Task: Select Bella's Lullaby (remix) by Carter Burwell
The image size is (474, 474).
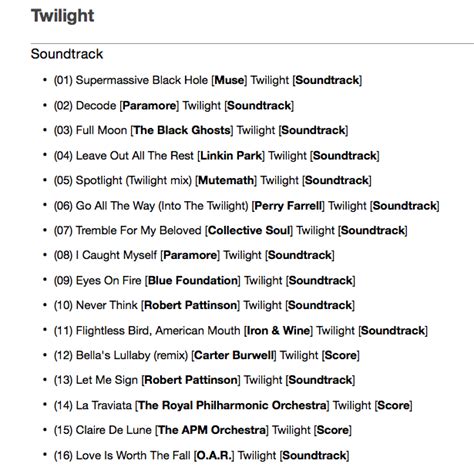Action: tap(207, 355)
